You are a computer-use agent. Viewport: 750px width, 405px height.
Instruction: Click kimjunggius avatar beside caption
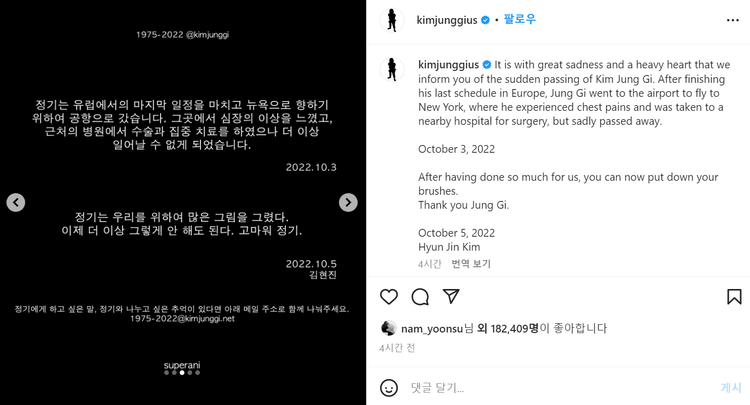(392, 69)
